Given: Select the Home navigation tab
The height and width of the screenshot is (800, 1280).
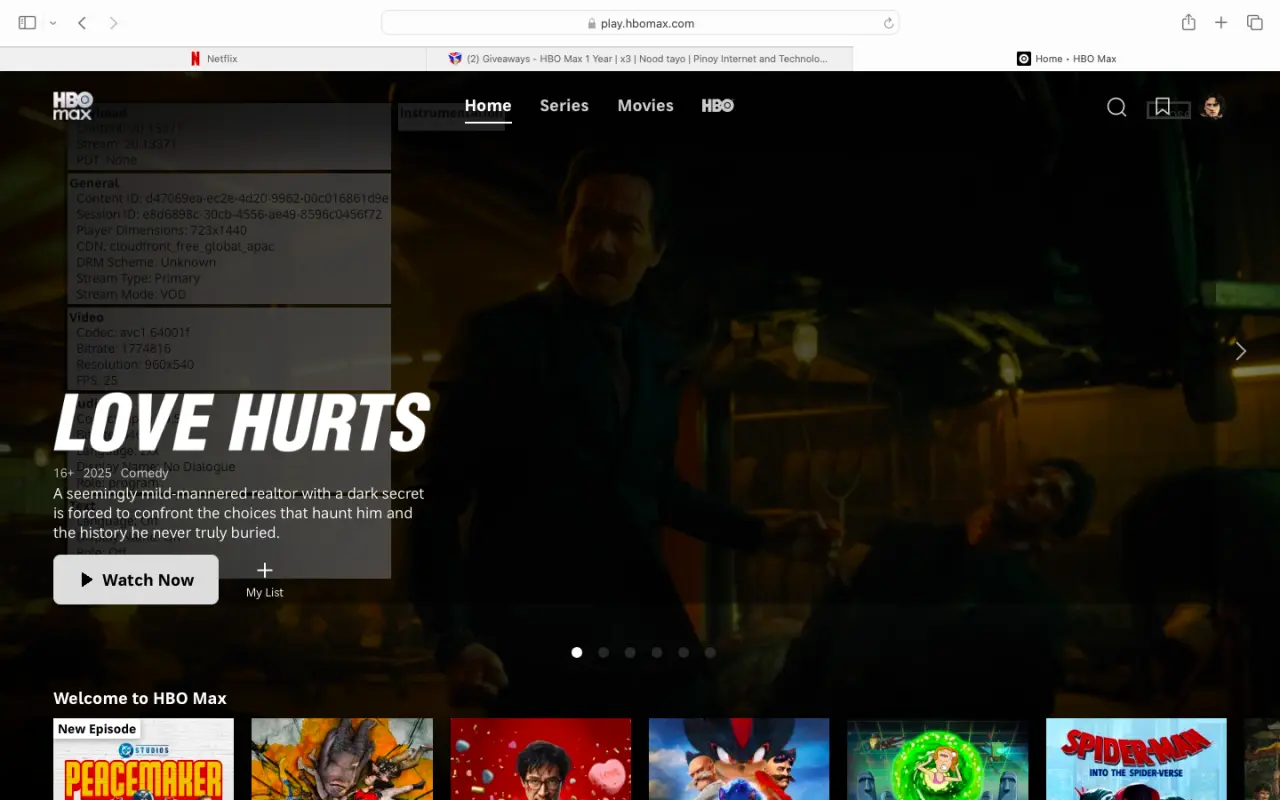Looking at the screenshot, I should coord(488,106).
